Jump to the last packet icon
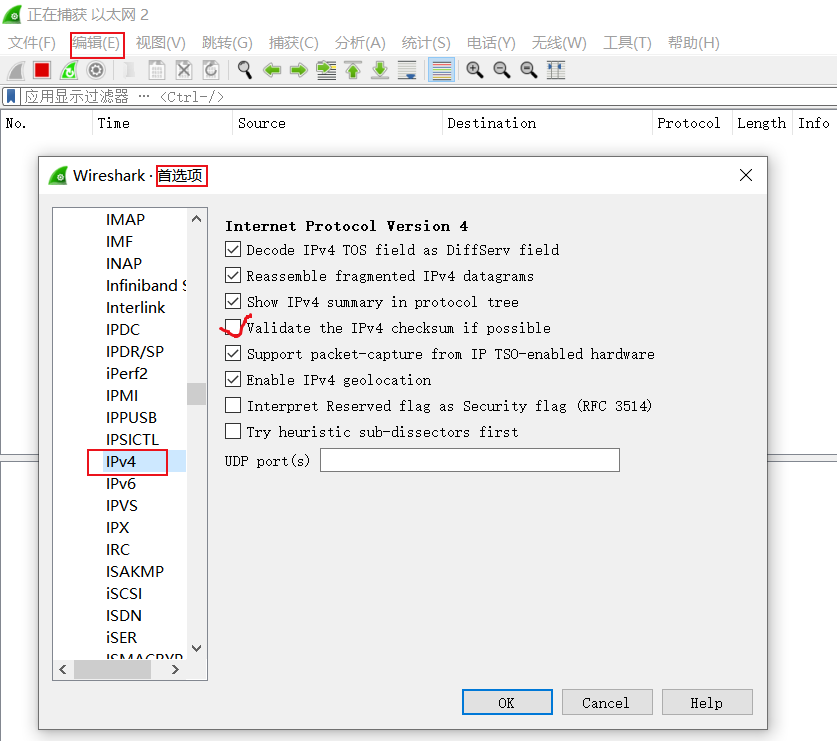This screenshot has width=837, height=741. (x=380, y=70)
